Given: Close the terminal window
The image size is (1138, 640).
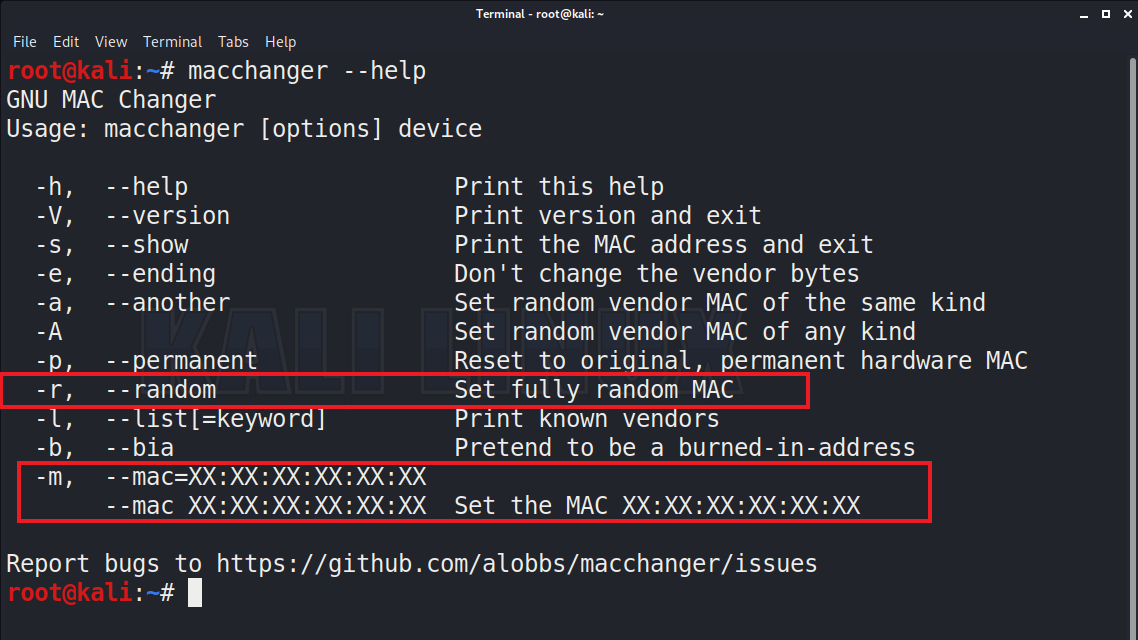Looking at the screenshot, I should pyautogui.click(x=1128, y=14).
